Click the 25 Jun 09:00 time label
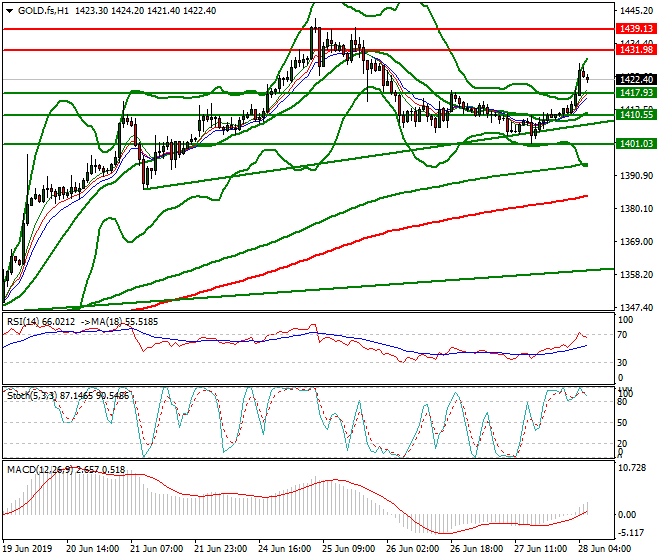This screenshot has width=660, height=560. pos(349,549)
